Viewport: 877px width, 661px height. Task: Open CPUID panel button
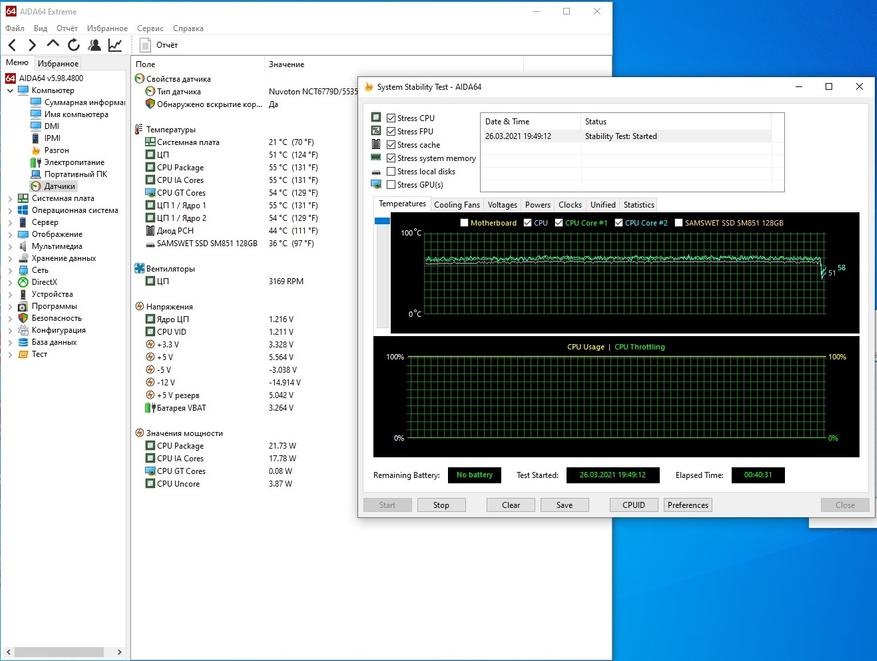click(634, 505)
